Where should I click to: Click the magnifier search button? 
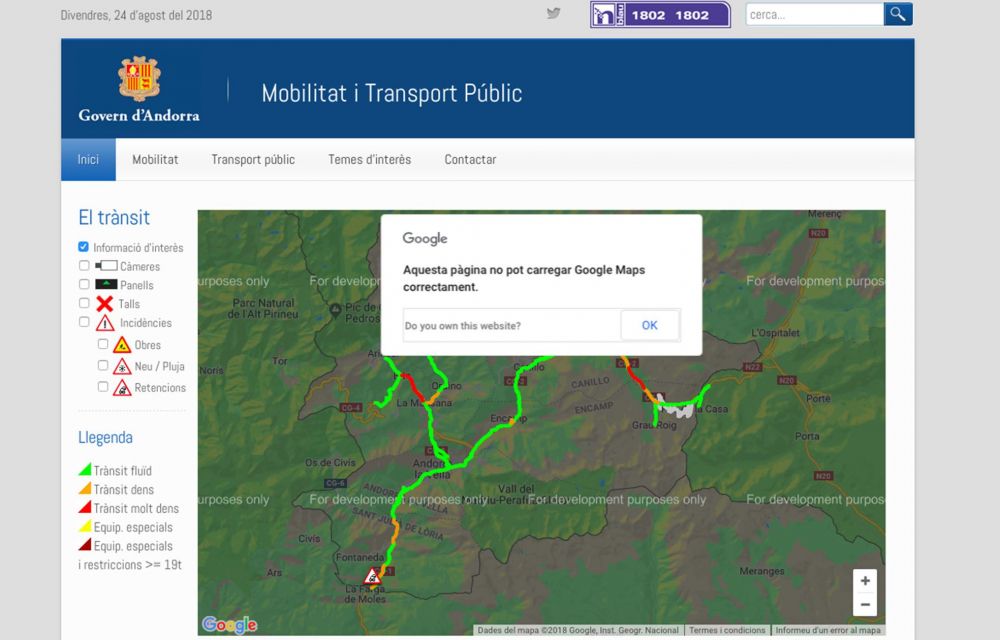(898, 14)
